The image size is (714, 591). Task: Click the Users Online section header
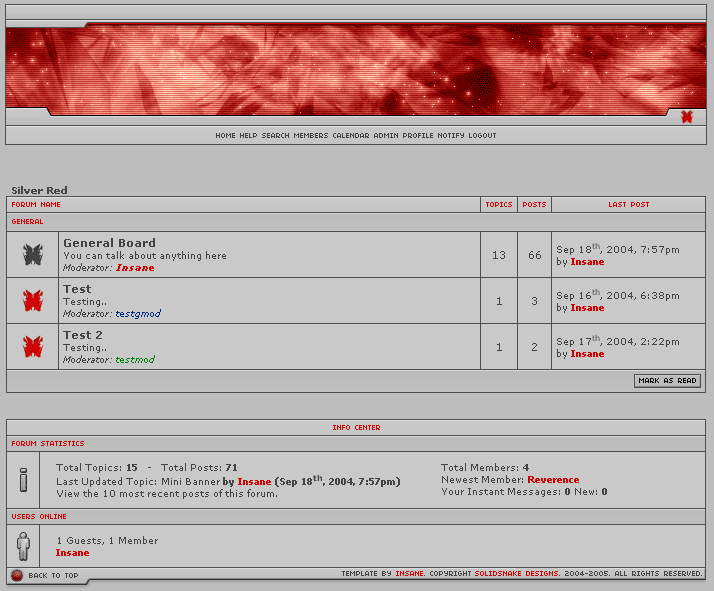39,517
